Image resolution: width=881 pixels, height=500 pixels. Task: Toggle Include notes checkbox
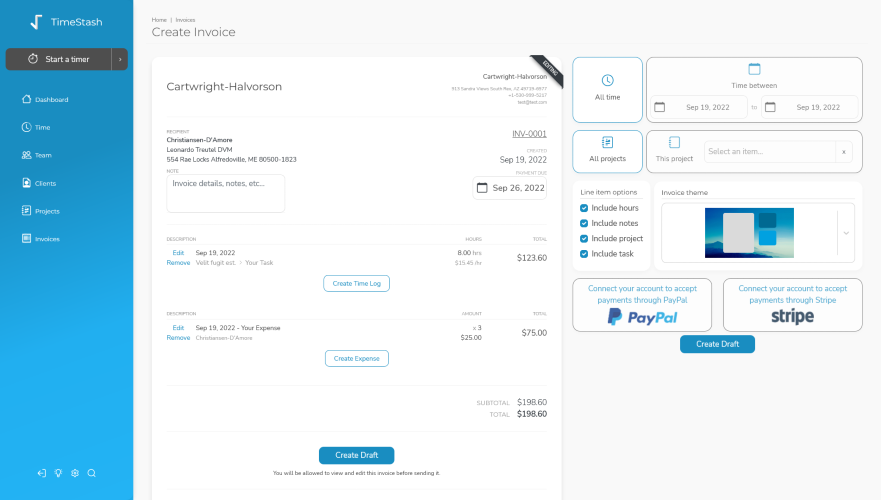[584, 223]
